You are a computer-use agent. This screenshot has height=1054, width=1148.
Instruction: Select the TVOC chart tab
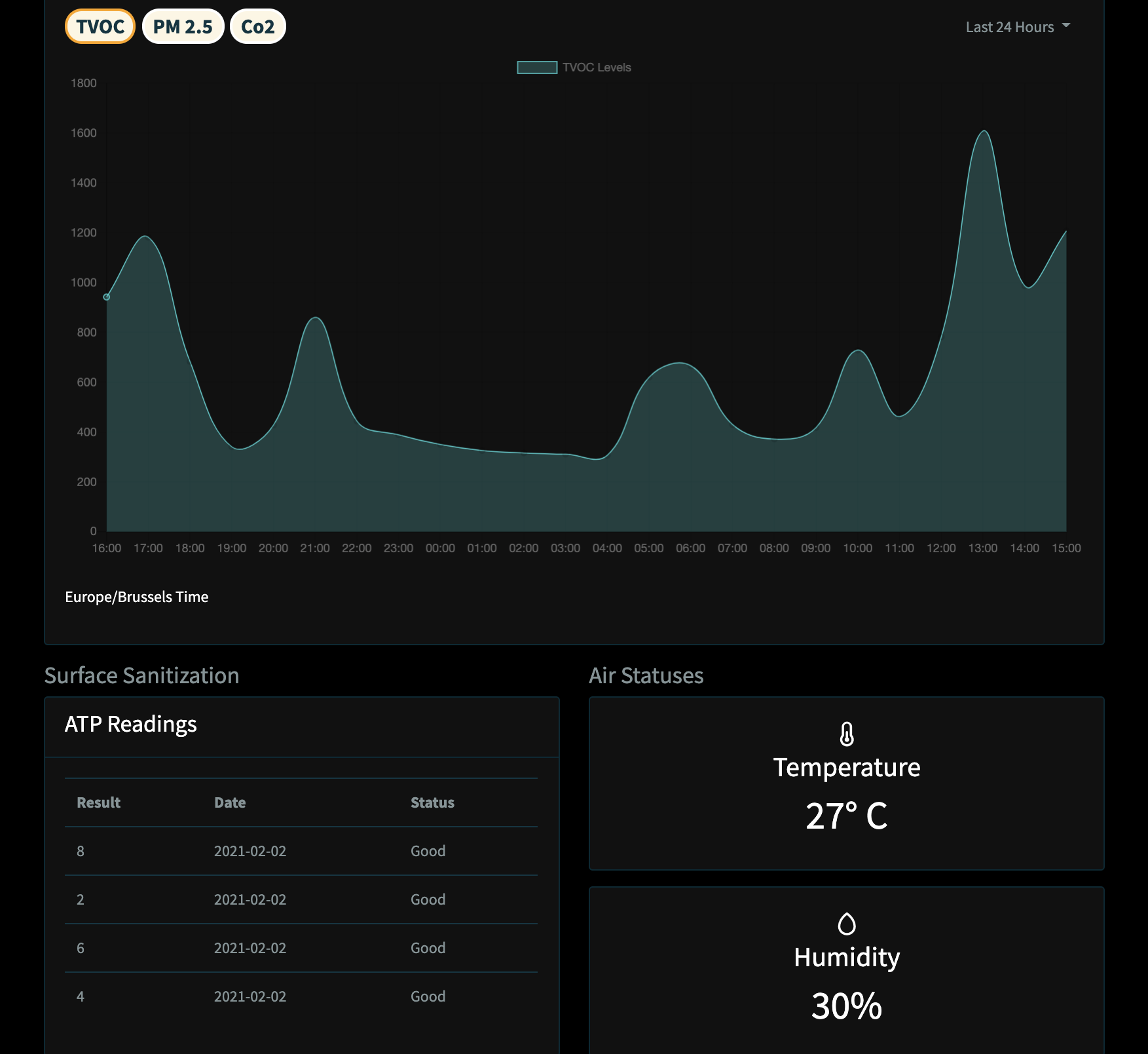coord(100,27)
